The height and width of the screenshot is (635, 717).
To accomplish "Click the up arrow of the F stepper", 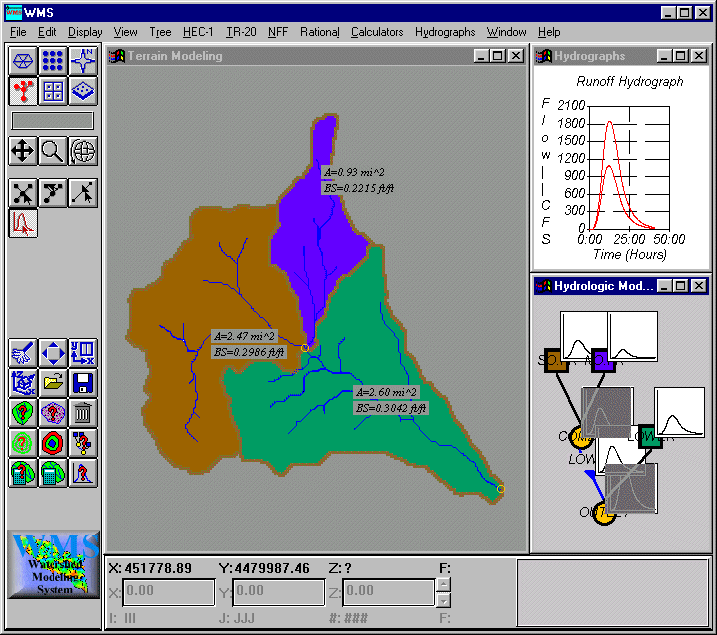I will pos(444,585).
